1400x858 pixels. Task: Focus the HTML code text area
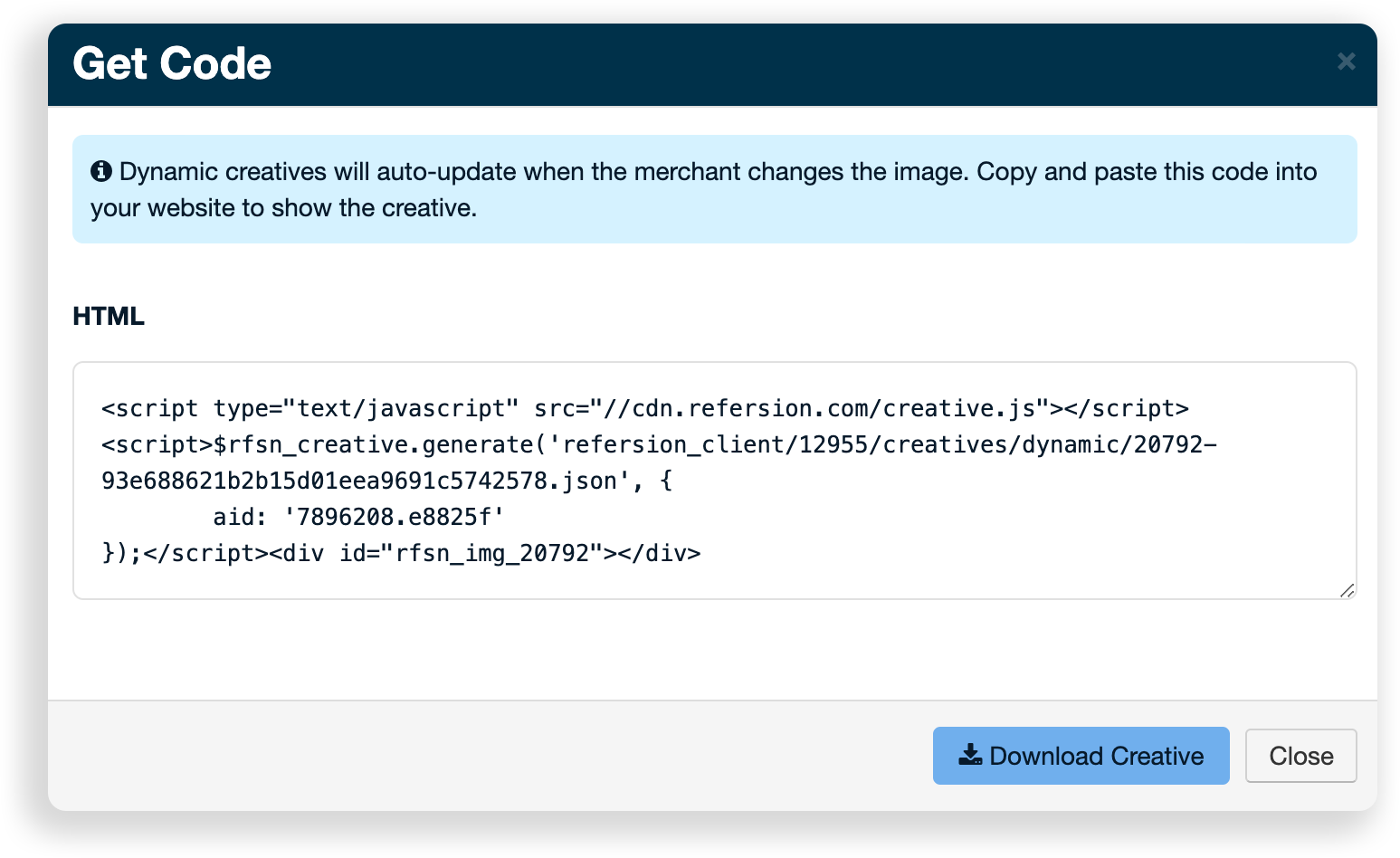click(714, 481)
